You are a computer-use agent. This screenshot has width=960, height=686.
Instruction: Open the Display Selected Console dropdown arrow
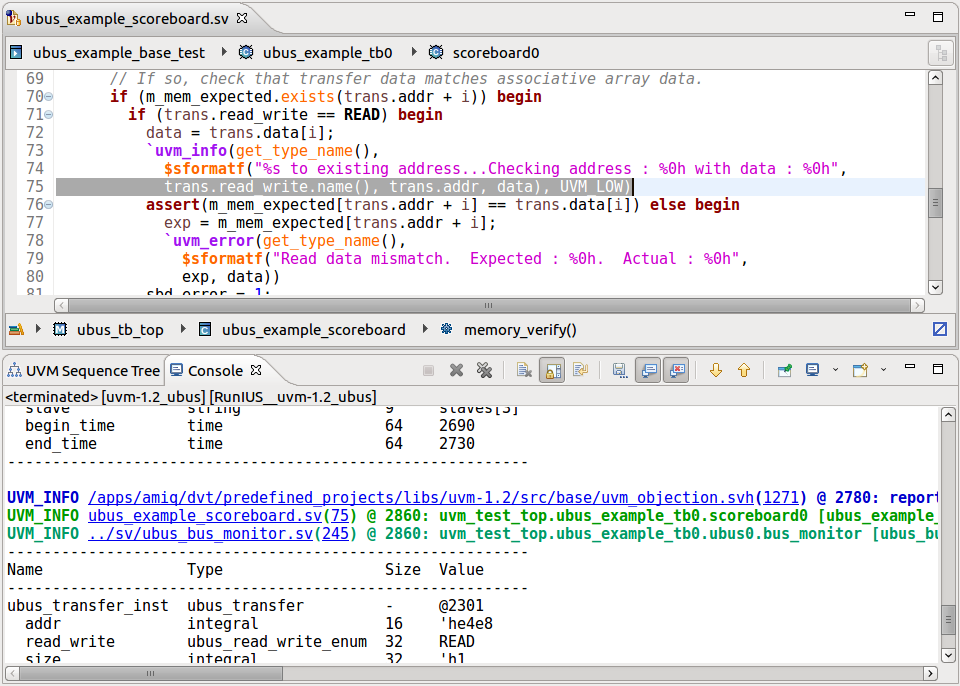(835, 370)
